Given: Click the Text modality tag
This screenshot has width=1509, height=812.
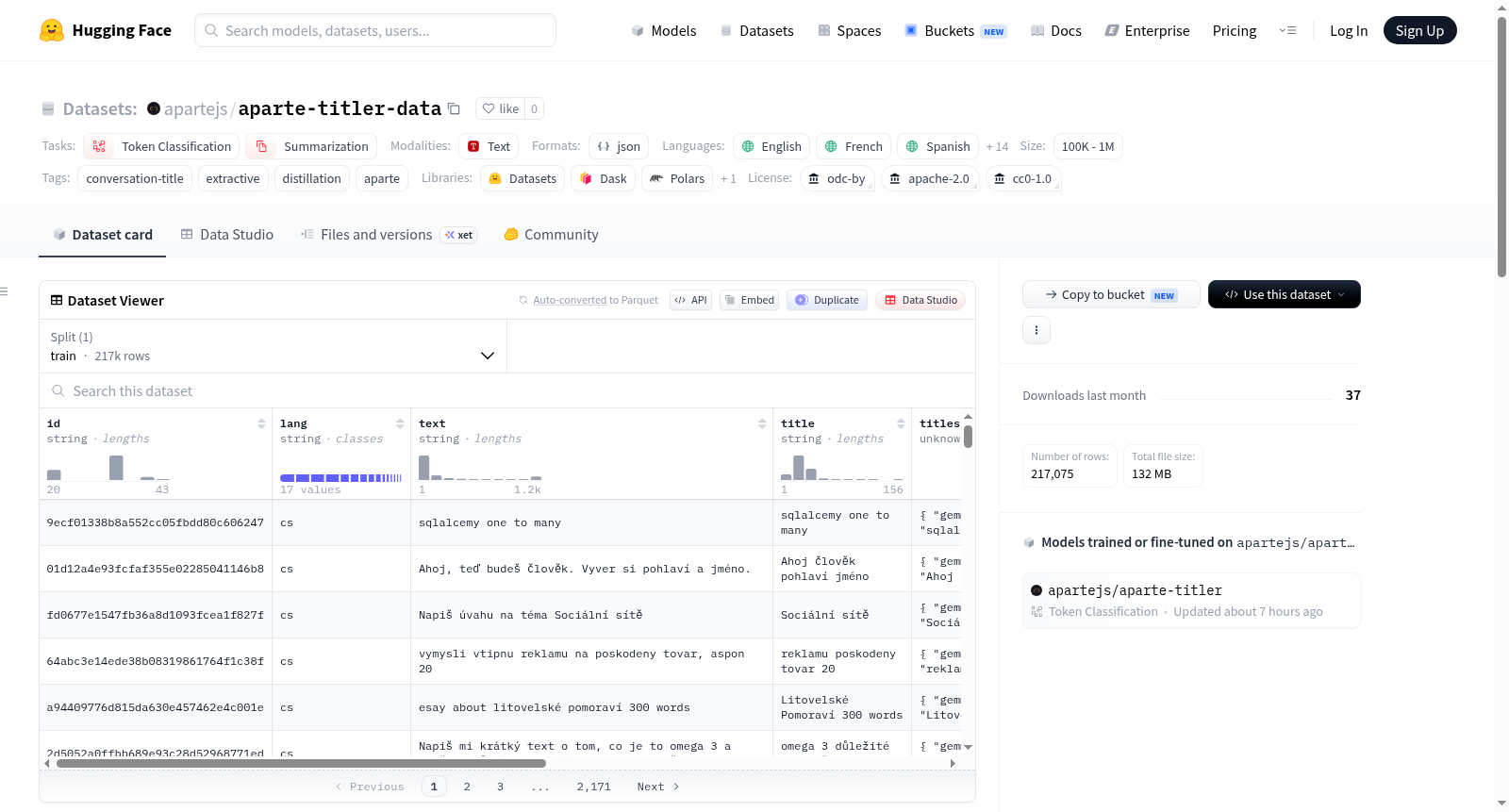Looking at the screenshot, I should [489, 146].
